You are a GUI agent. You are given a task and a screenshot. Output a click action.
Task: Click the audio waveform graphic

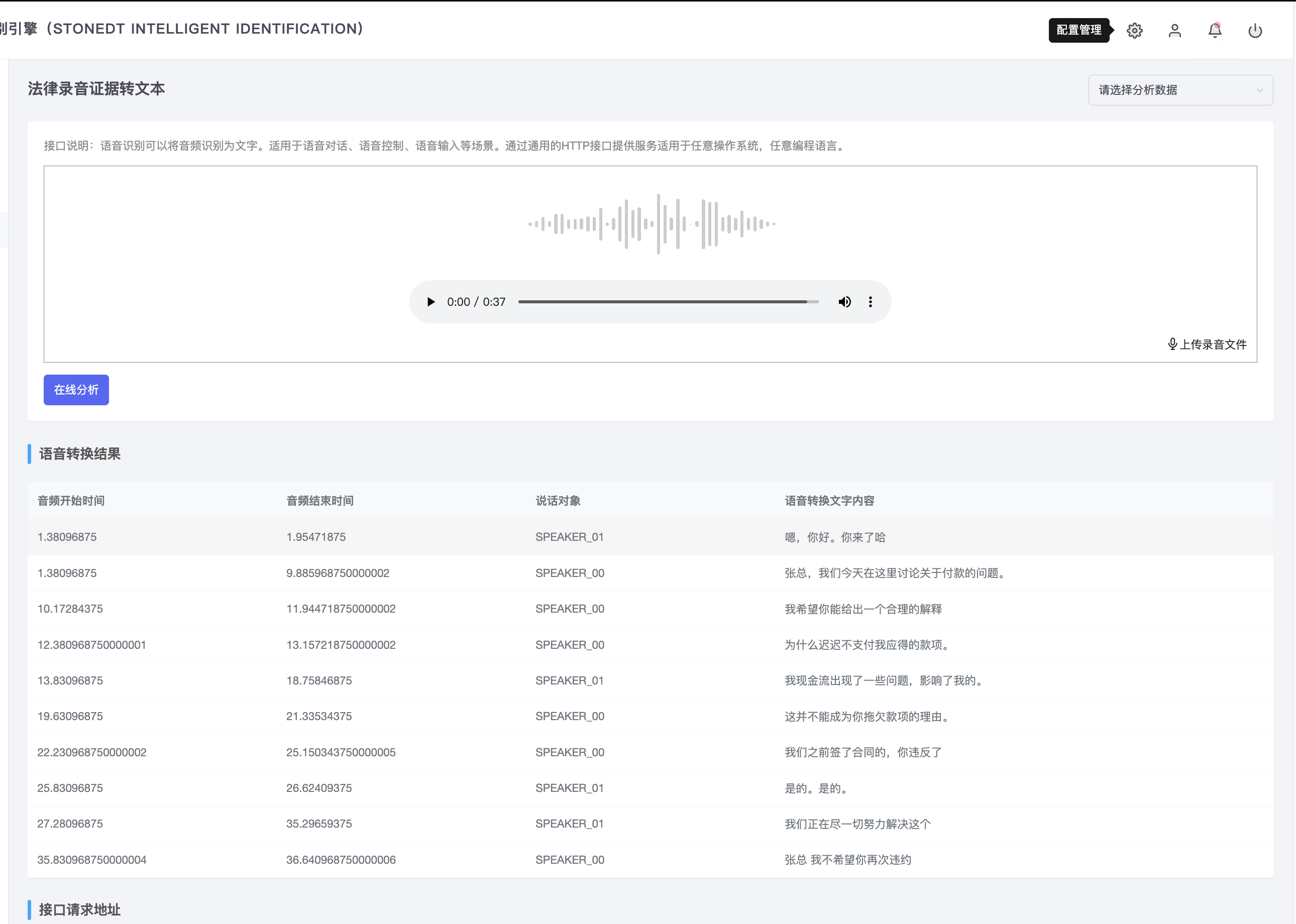(651, 224)
